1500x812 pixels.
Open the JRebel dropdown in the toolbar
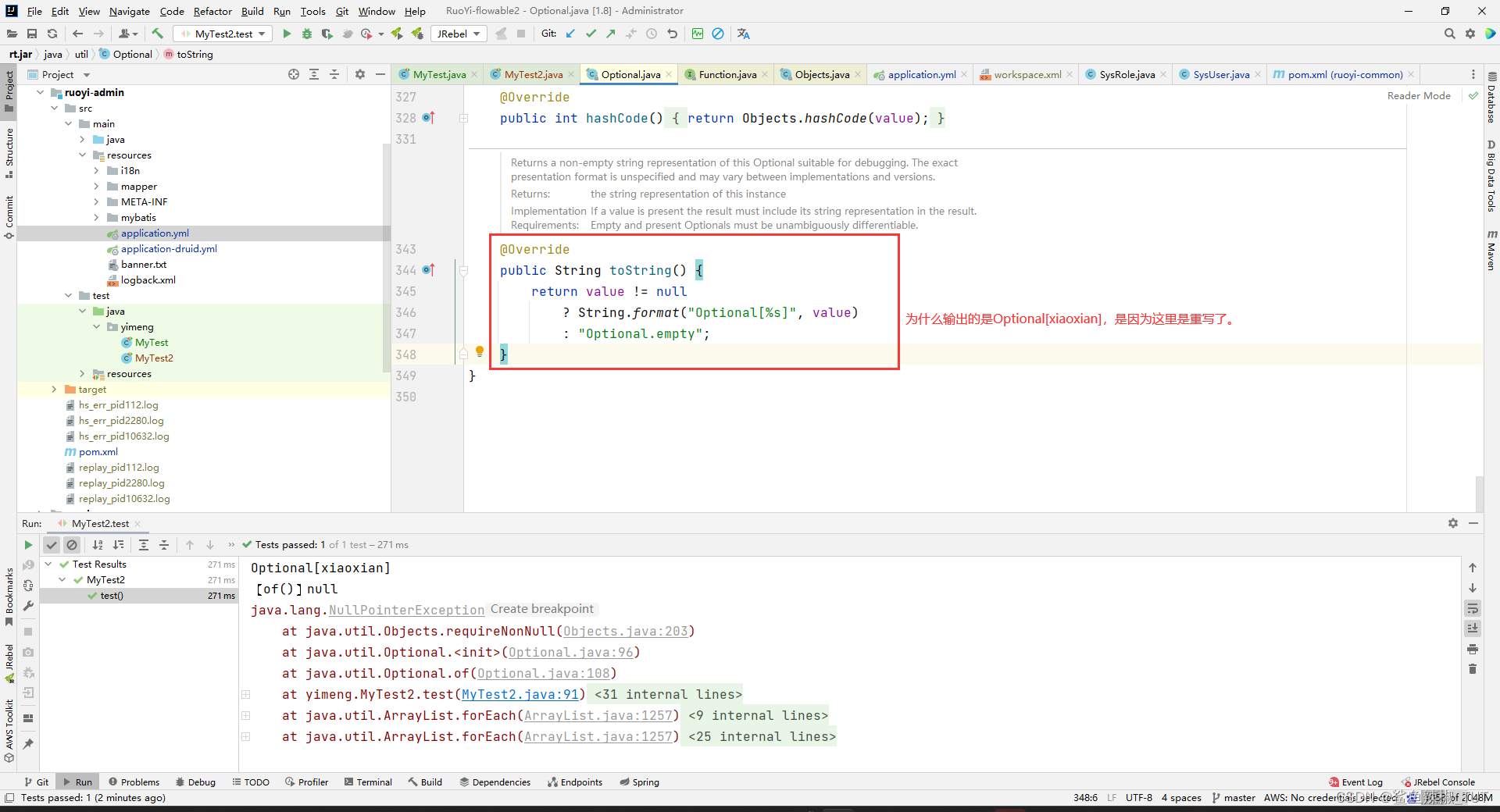click(x=459, y=34)
